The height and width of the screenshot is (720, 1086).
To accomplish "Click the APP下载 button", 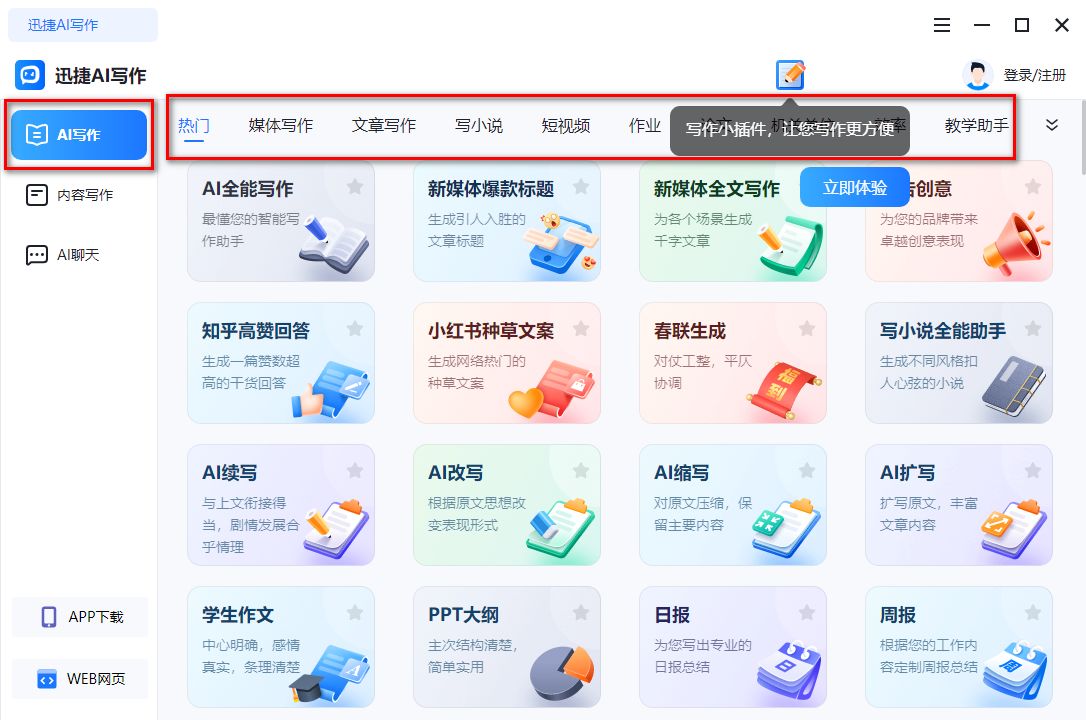I will click(x=80, y=617).
